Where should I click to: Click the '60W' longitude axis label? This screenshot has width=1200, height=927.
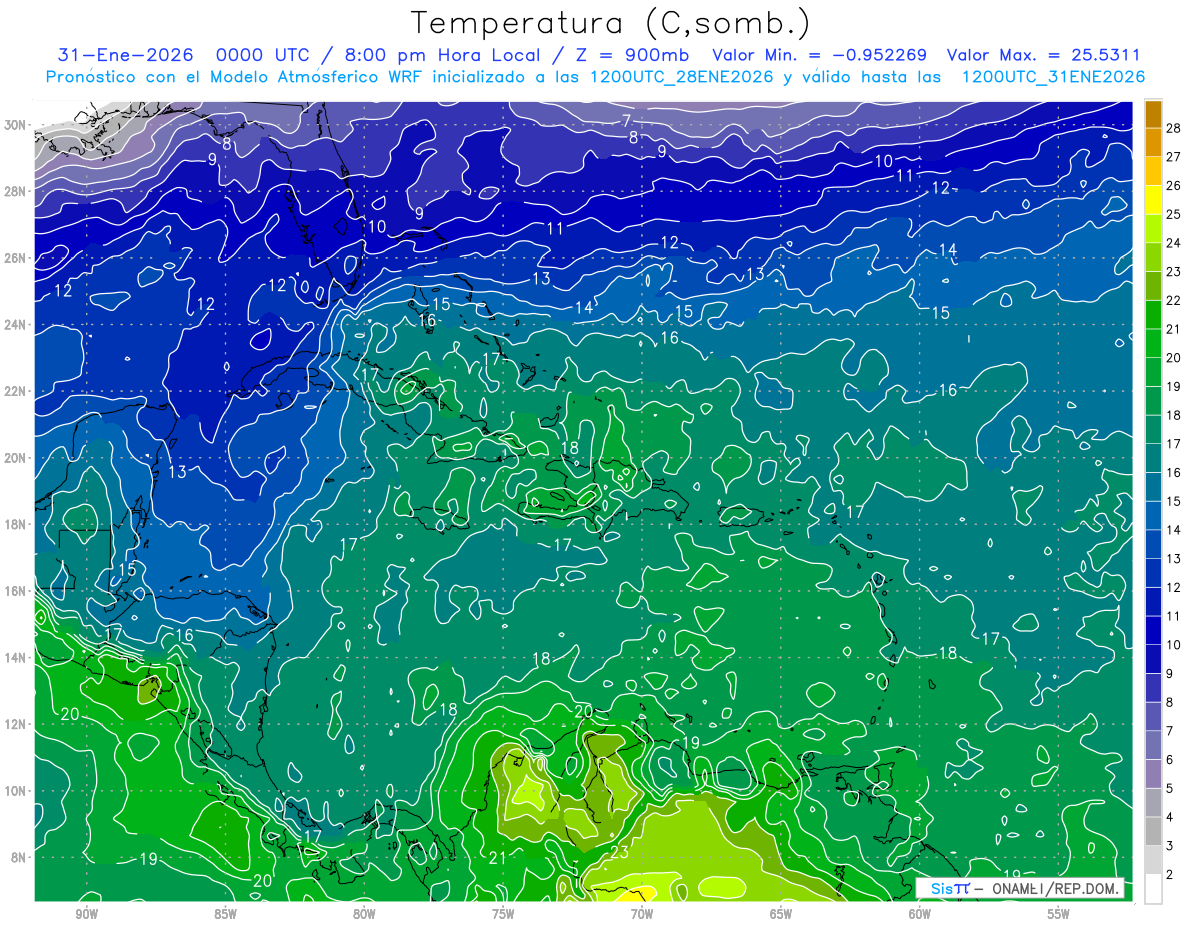[920, 914]
